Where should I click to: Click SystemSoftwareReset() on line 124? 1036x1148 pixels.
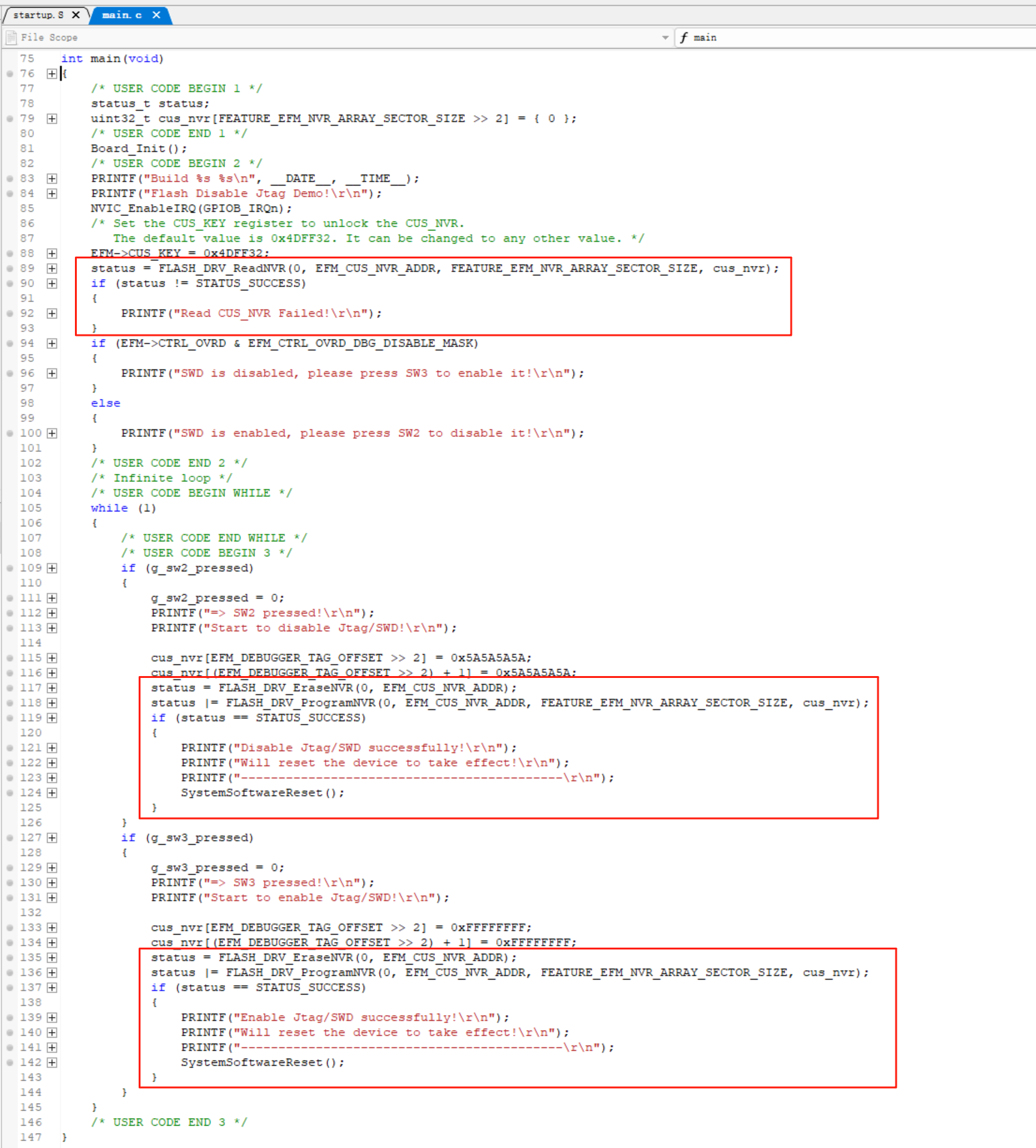[x=262, y=793]
